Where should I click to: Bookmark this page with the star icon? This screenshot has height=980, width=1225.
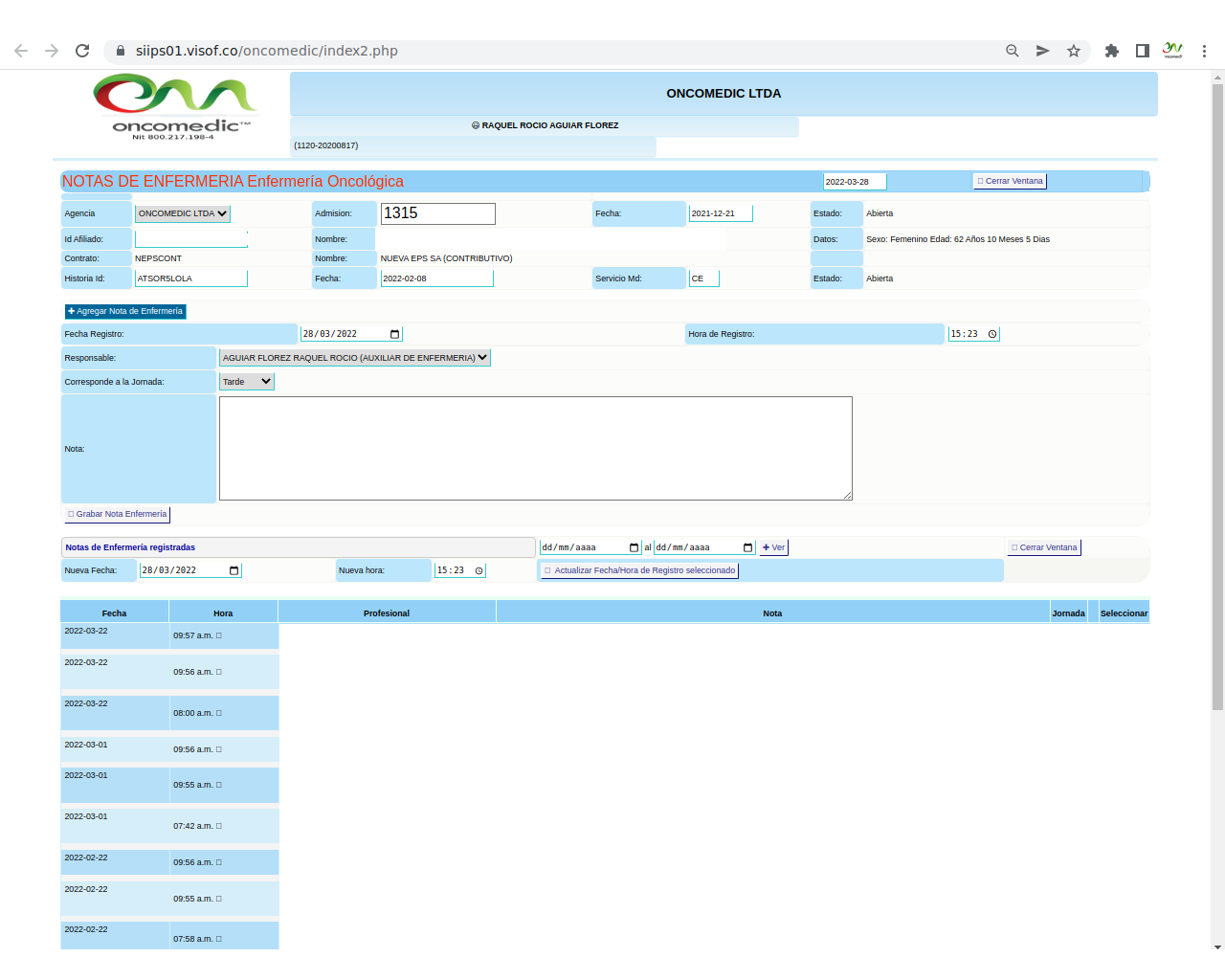coord(1074,51)
